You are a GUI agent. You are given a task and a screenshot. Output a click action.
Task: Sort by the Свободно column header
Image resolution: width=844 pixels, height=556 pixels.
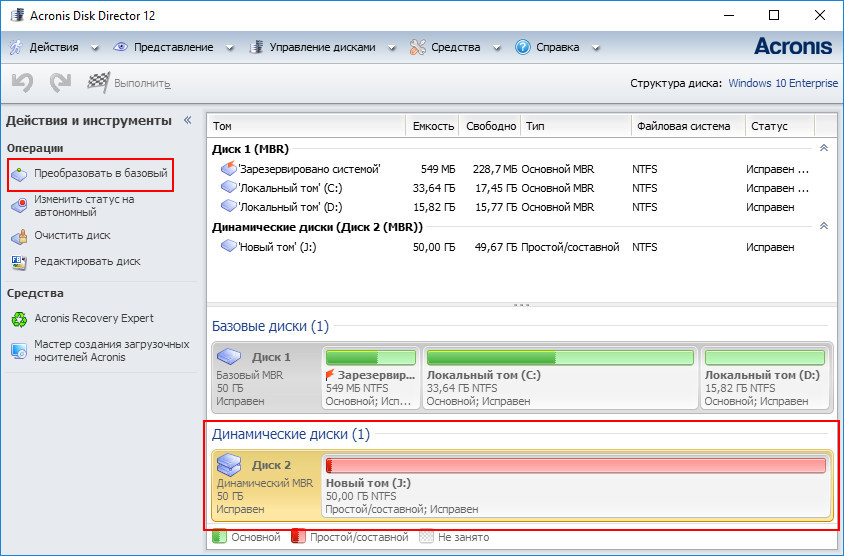click(x=490, y=126)
